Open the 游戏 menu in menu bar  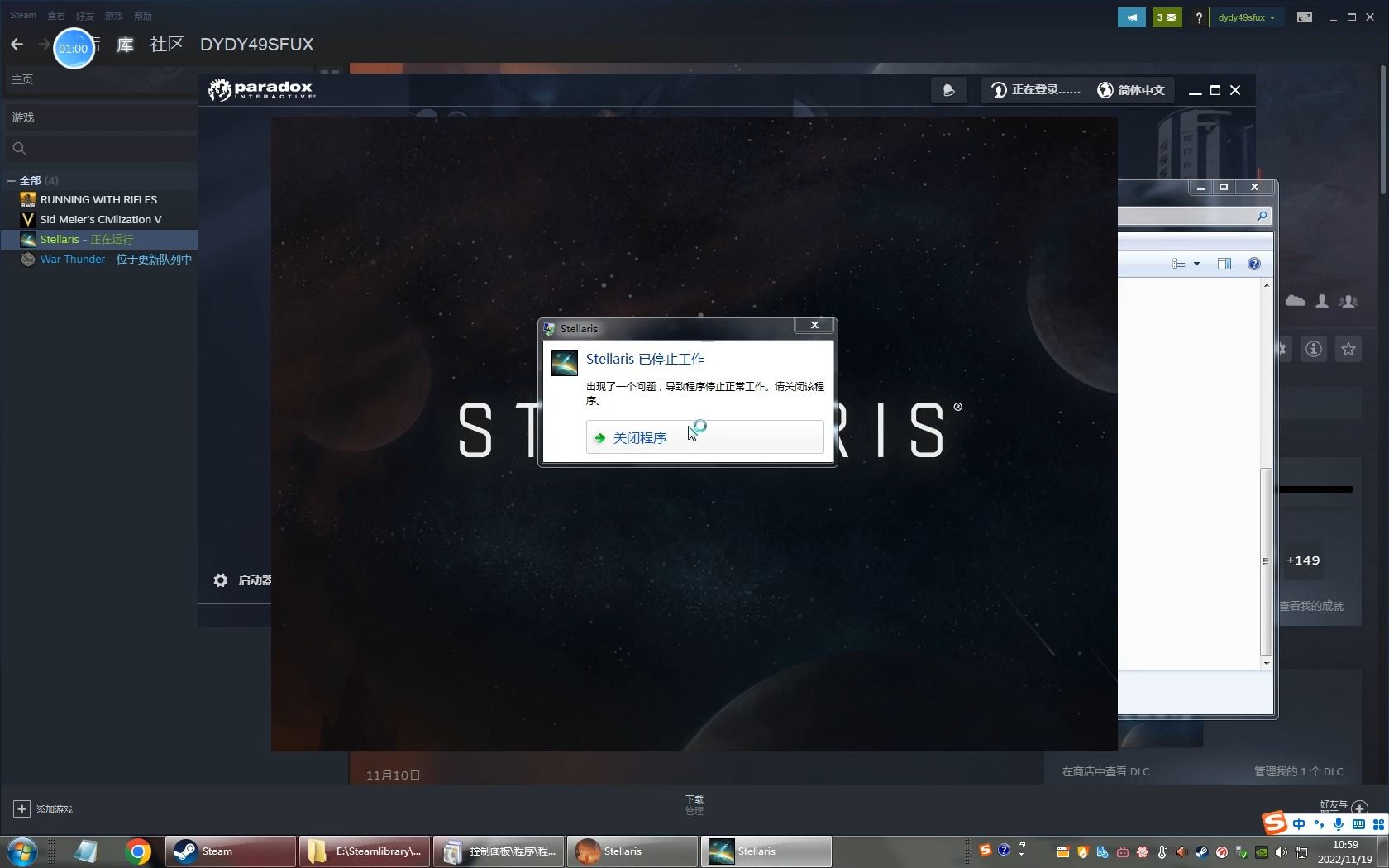tap(113, 16)
